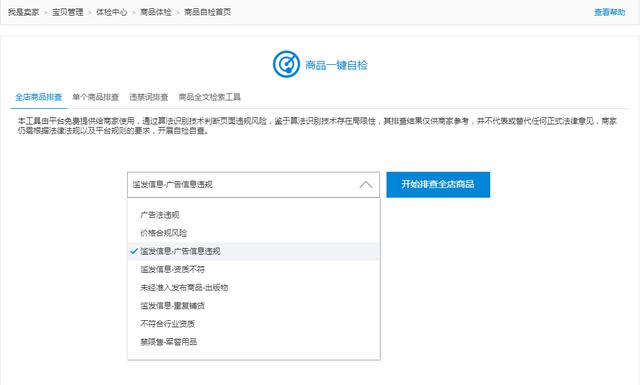The width and height of the screenshot is (640, 385).
Task: Go to 我是卖家 breadcrumb link
Action: [24, 12]
